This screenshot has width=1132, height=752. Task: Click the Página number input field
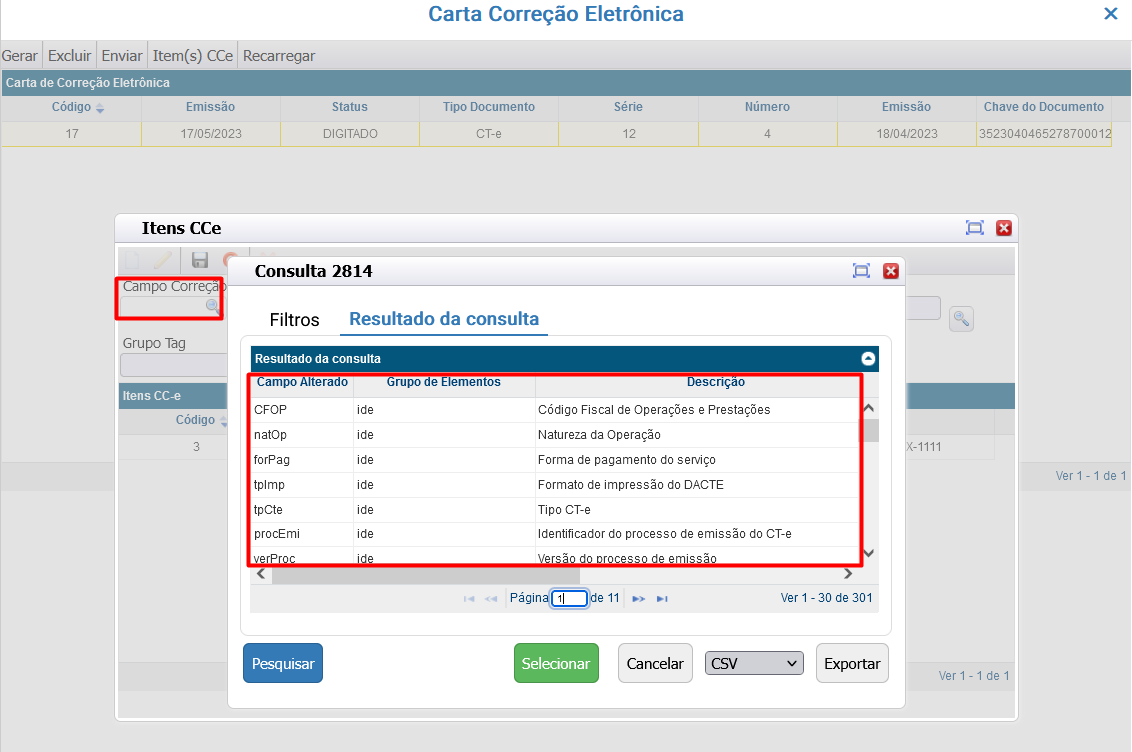(568, 599)
